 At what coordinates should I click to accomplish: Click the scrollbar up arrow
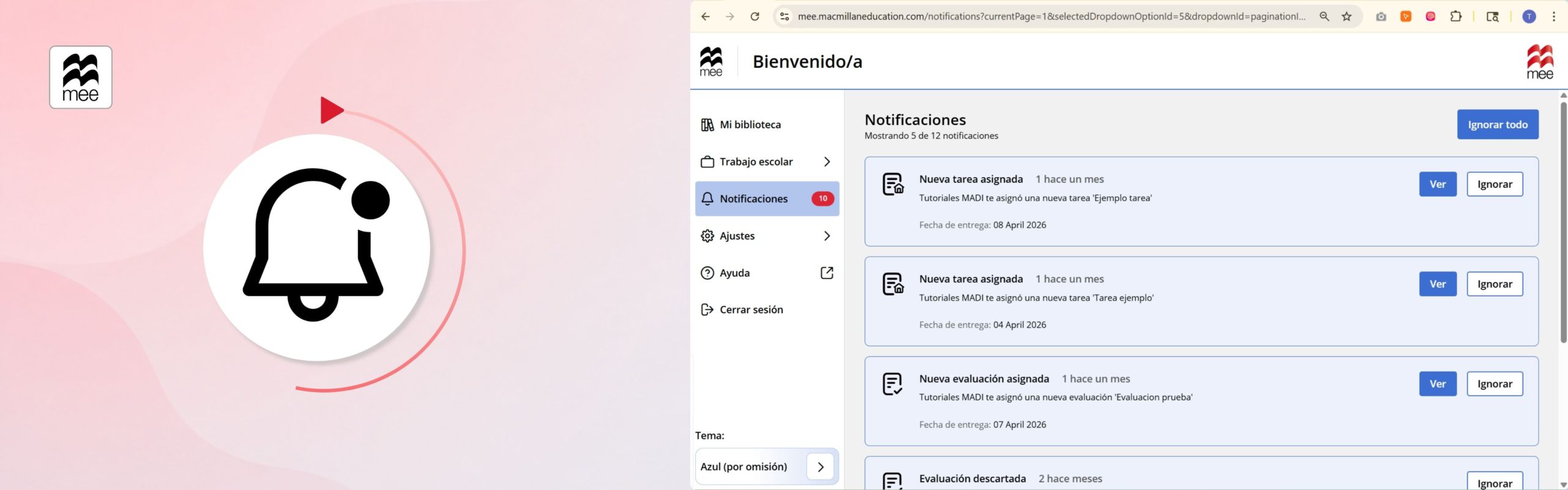[1563, 95]
